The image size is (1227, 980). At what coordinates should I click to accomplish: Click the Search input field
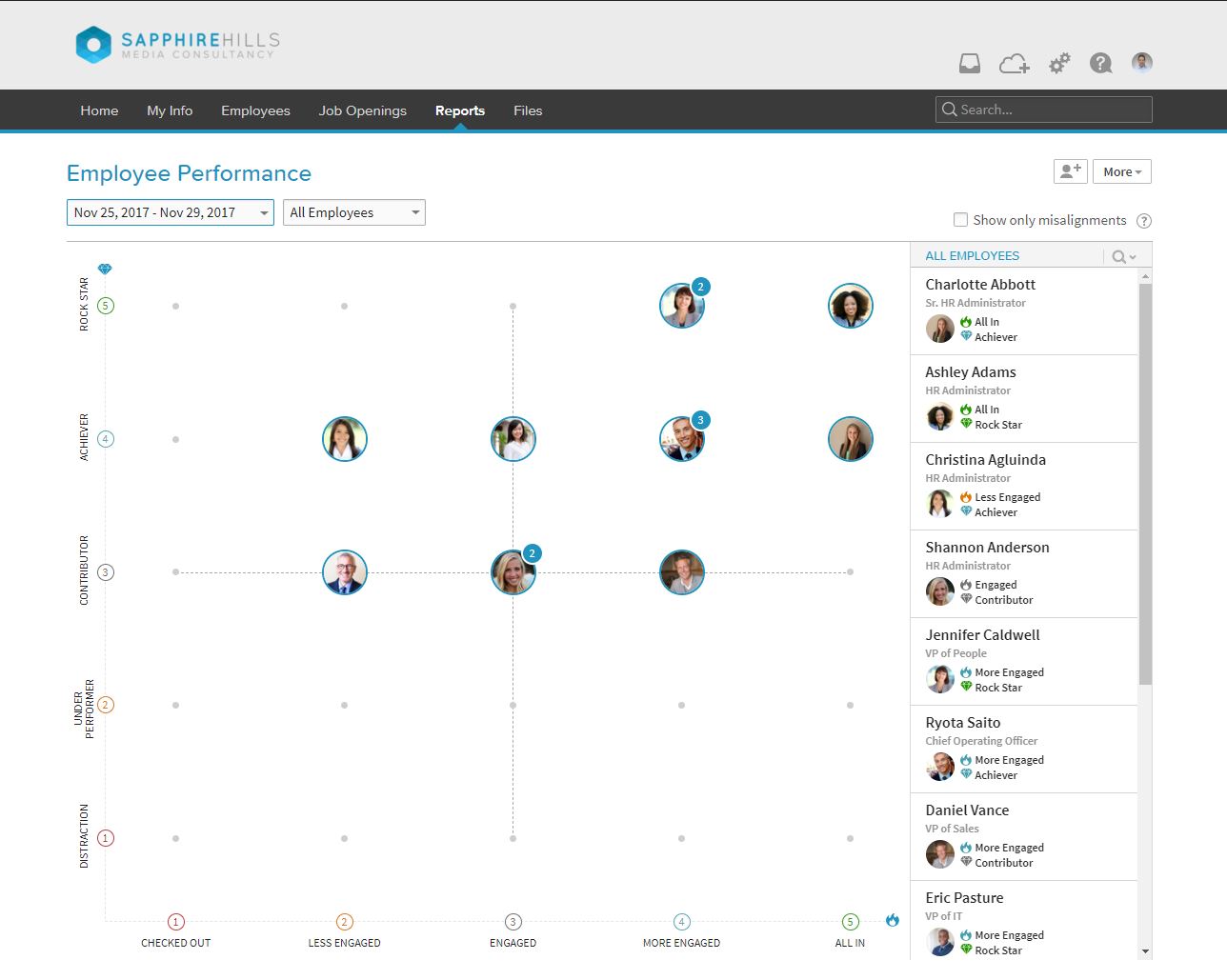[x=1044, y=110]
